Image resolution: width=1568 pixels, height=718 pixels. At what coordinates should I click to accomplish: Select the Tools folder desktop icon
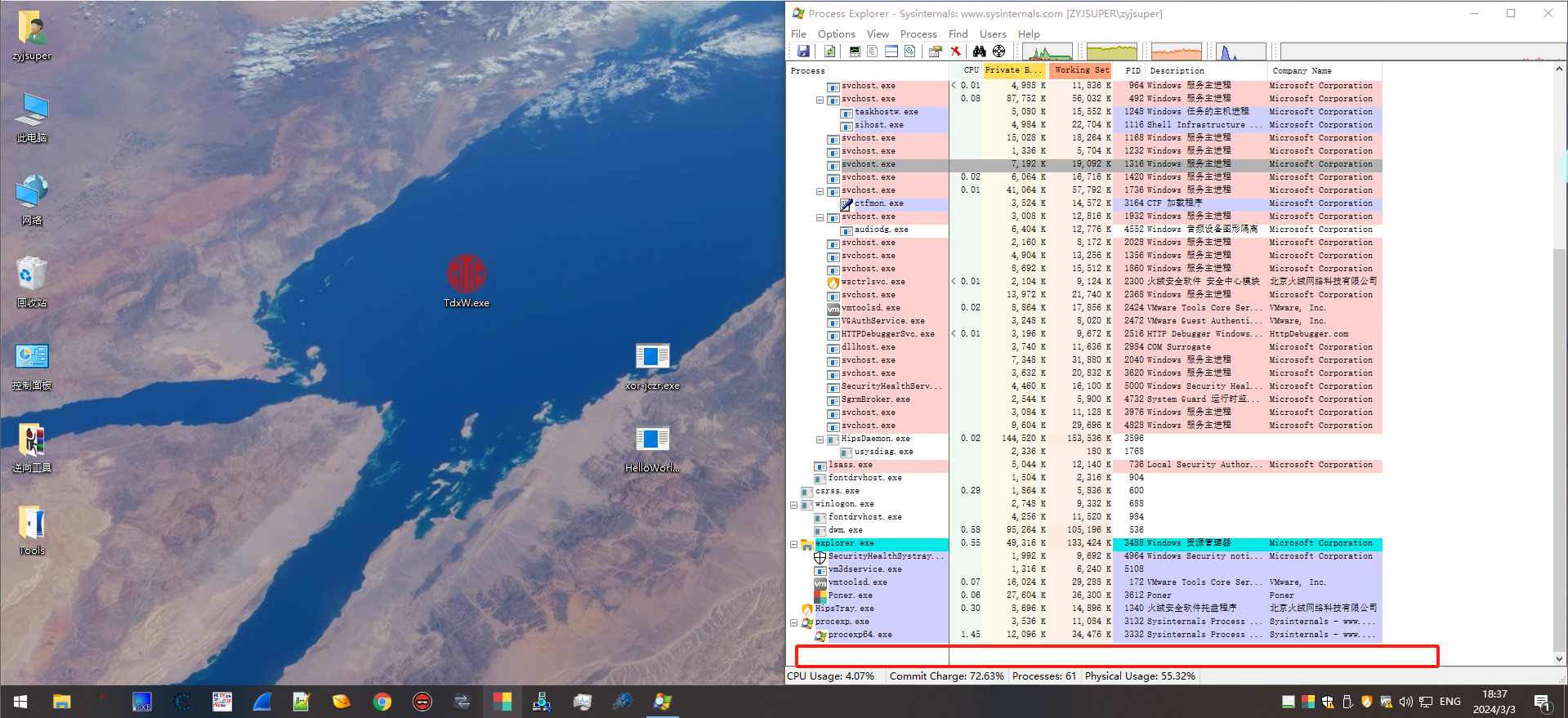click(32, 529)
